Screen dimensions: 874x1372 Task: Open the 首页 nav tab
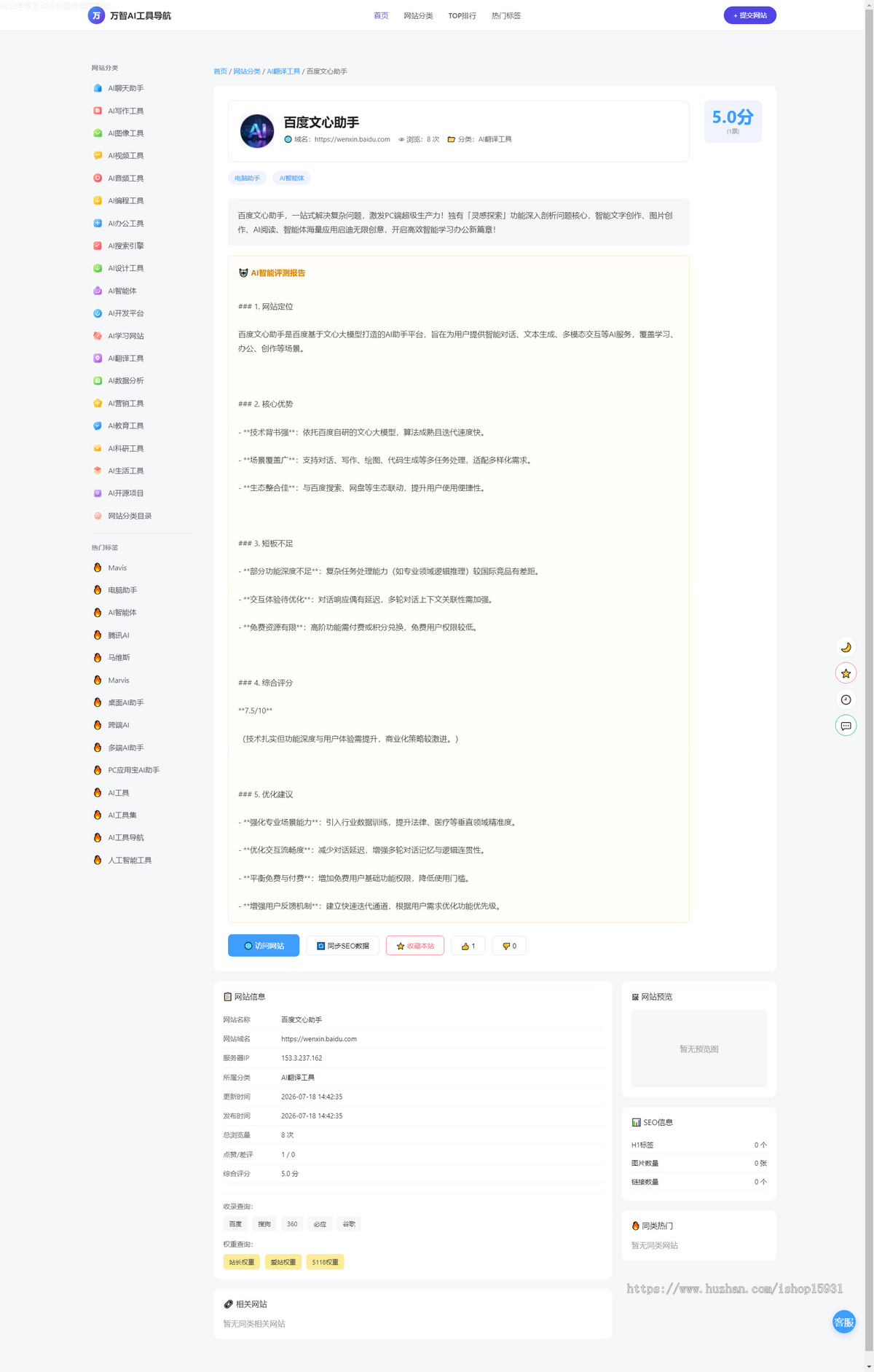381,15
